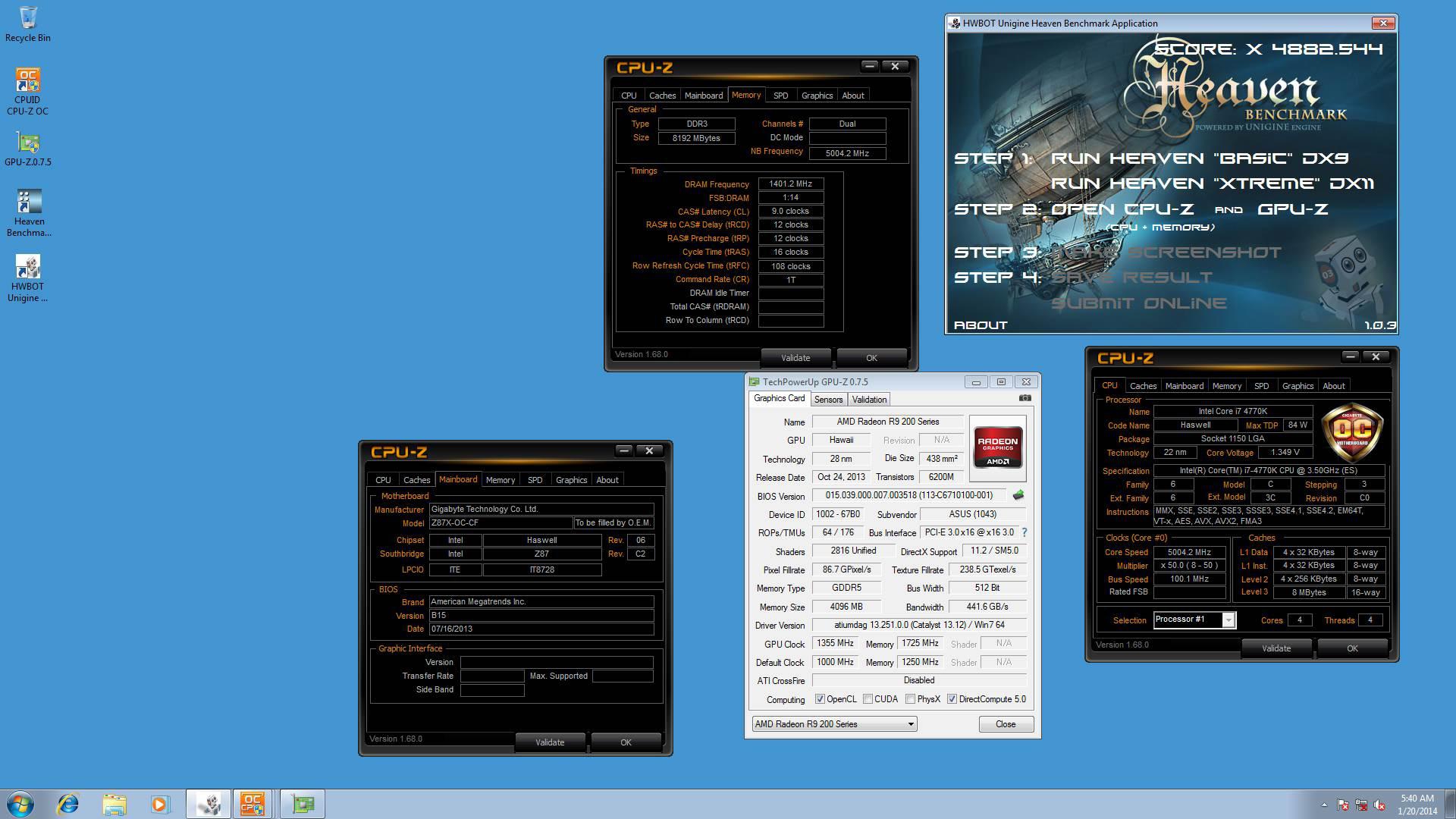This screenshot has width=1456, height=819.
Task: Open SPD tab in Memory CPU-Z window
Action: [x=780, y=96]
